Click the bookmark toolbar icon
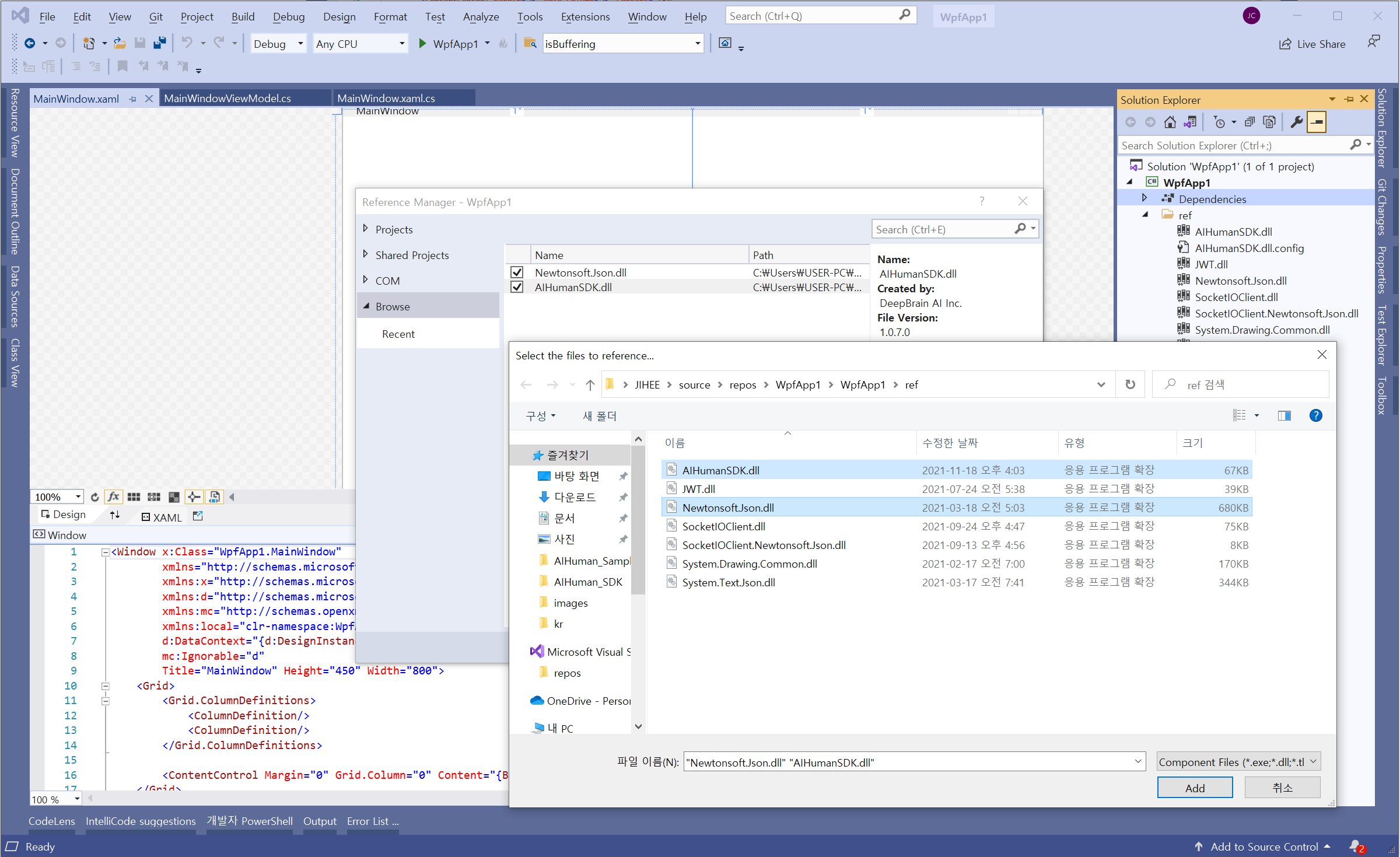Viewport: 1400px width, 857px height. click(x=123, y=67)
